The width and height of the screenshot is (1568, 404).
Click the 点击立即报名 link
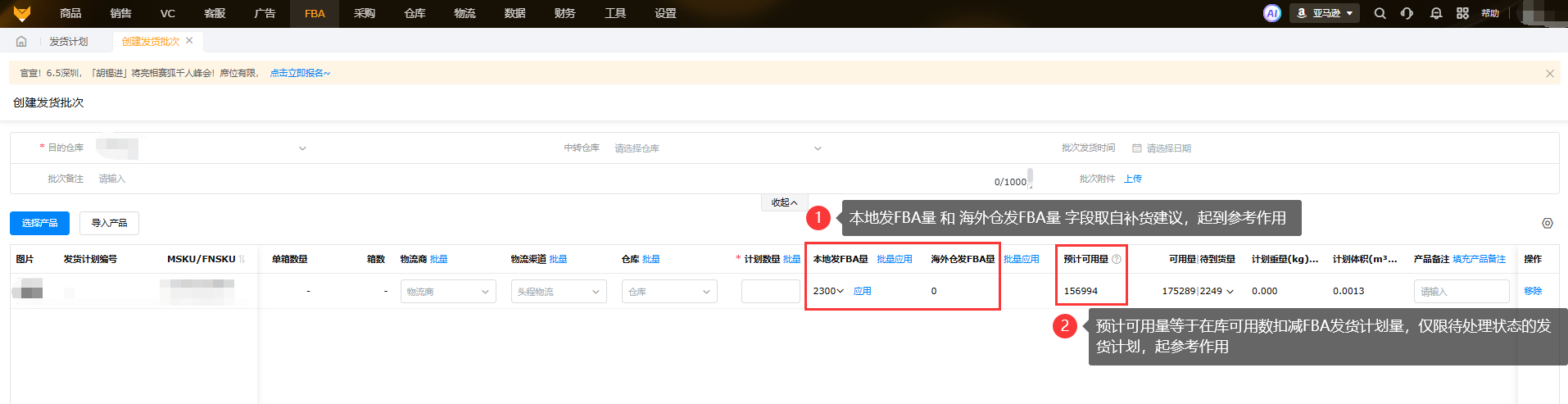pos(300,73)
